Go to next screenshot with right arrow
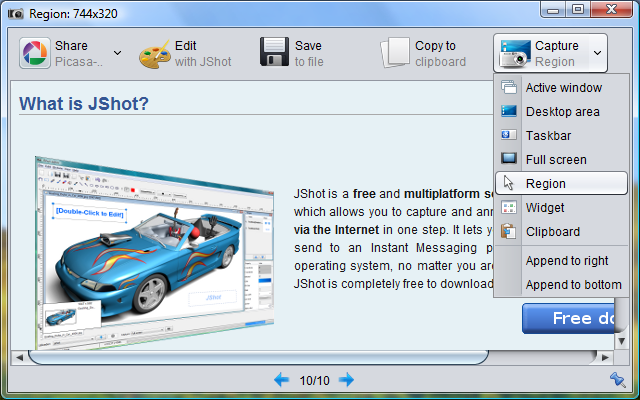Image resolution: width=640 pixels, height=400 pixels. [x=347, y=380]
